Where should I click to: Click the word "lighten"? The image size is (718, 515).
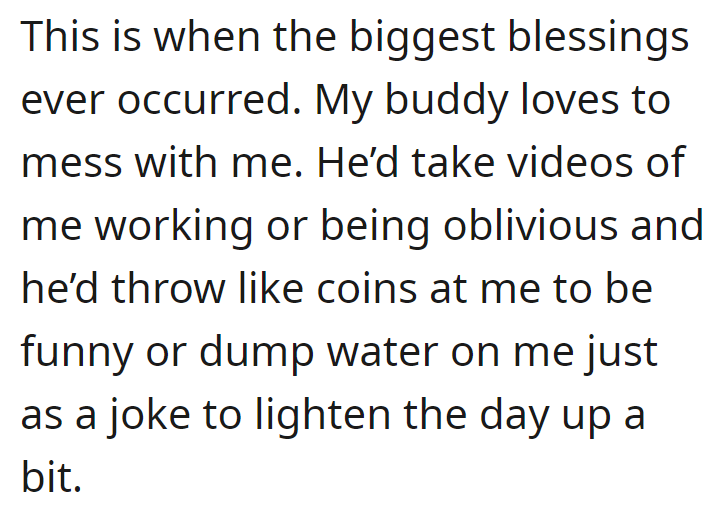pos(323,418)
